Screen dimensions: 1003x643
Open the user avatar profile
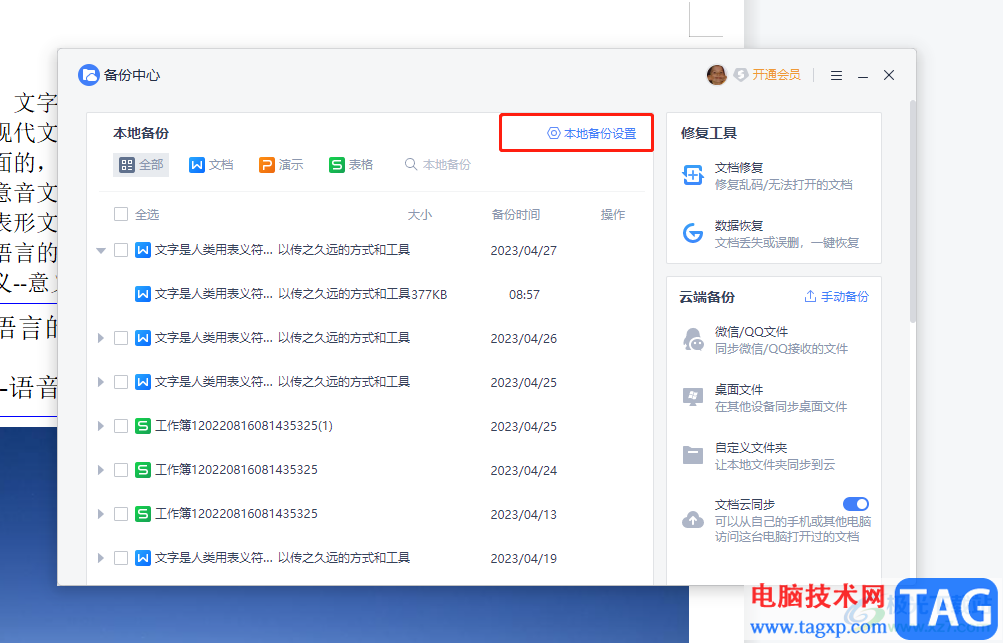click(716, 75)
